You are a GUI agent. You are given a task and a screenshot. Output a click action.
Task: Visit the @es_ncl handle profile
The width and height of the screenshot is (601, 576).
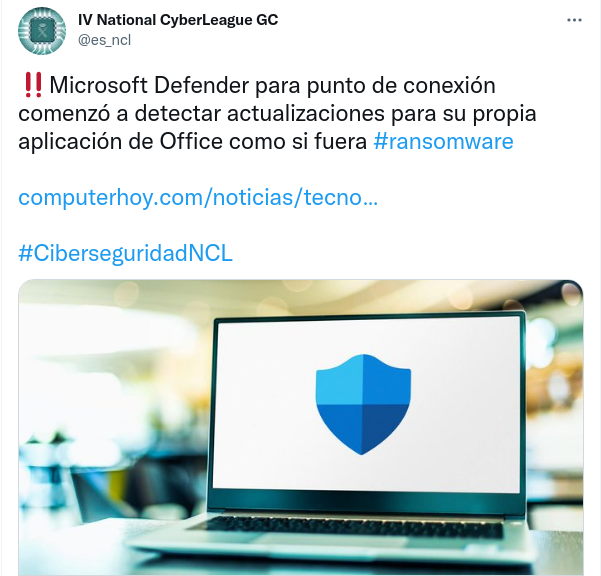point(104,40)
